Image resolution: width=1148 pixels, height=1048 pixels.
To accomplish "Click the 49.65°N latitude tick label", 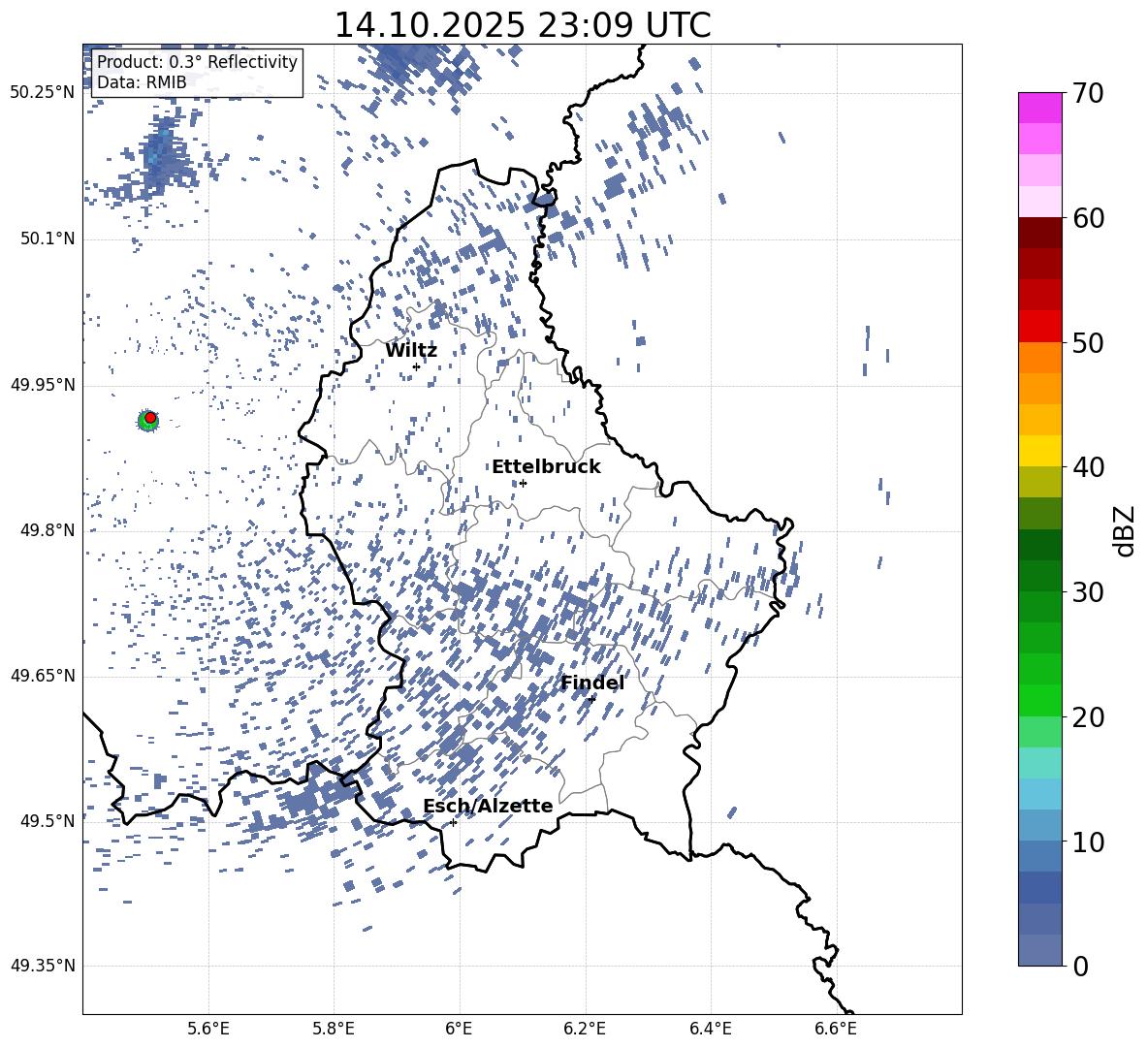I will point(43,676).
